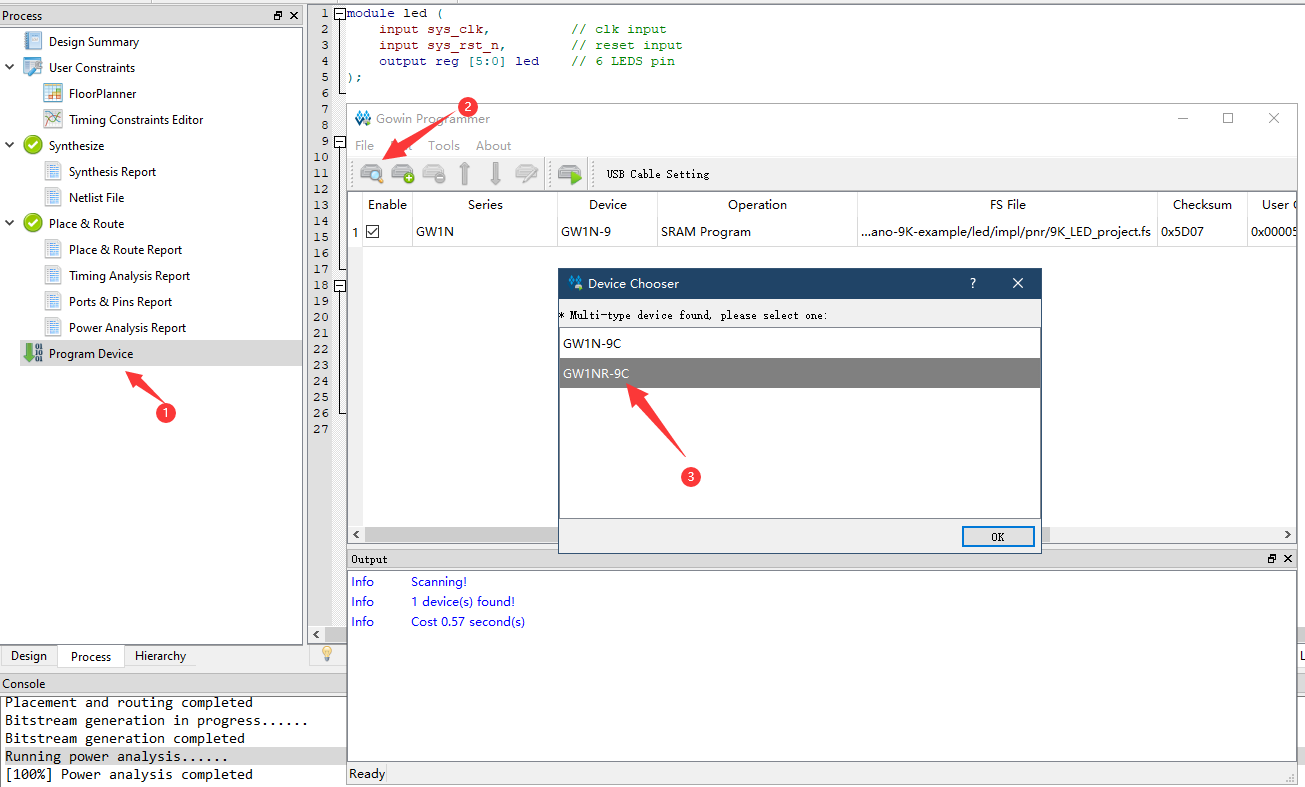The image size is (1305, 787).
Task: Click the Synthesis Report document icon
Action: point(53,171)
